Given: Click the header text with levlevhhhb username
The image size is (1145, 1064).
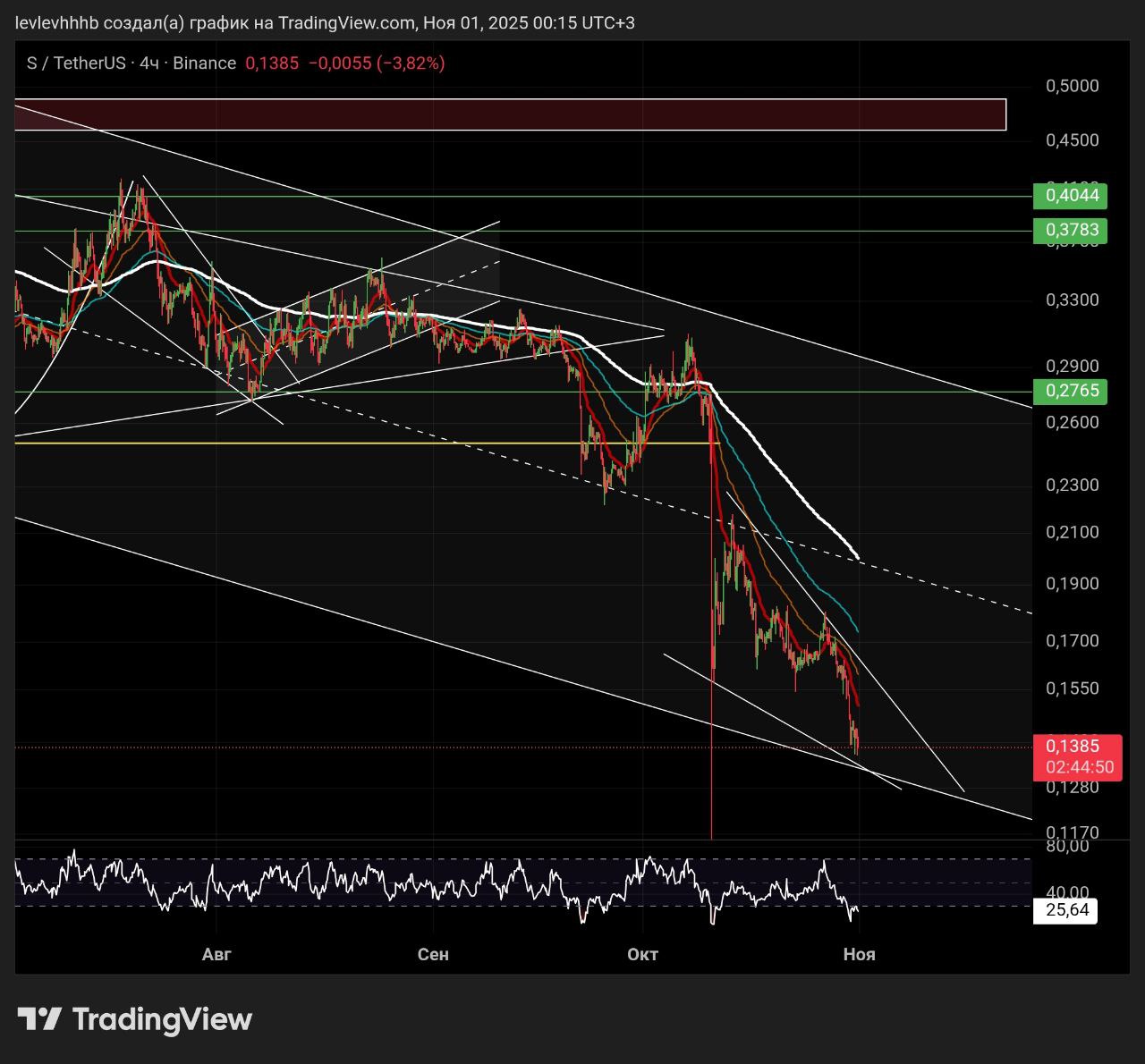Looking at the screenshot, I should pos(326,22).
